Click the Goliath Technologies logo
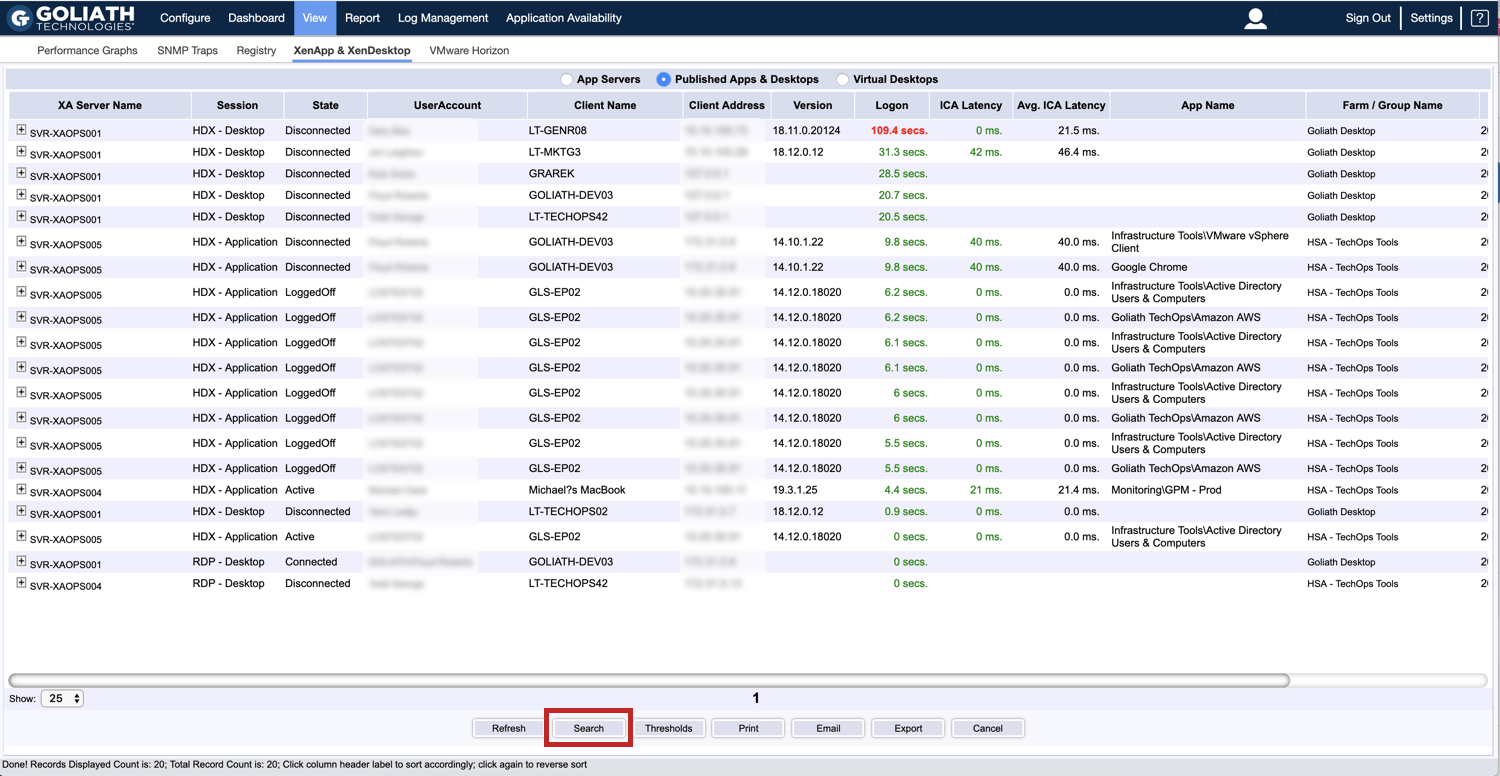This screenshot has height=776, width=1500. [70, 17]
